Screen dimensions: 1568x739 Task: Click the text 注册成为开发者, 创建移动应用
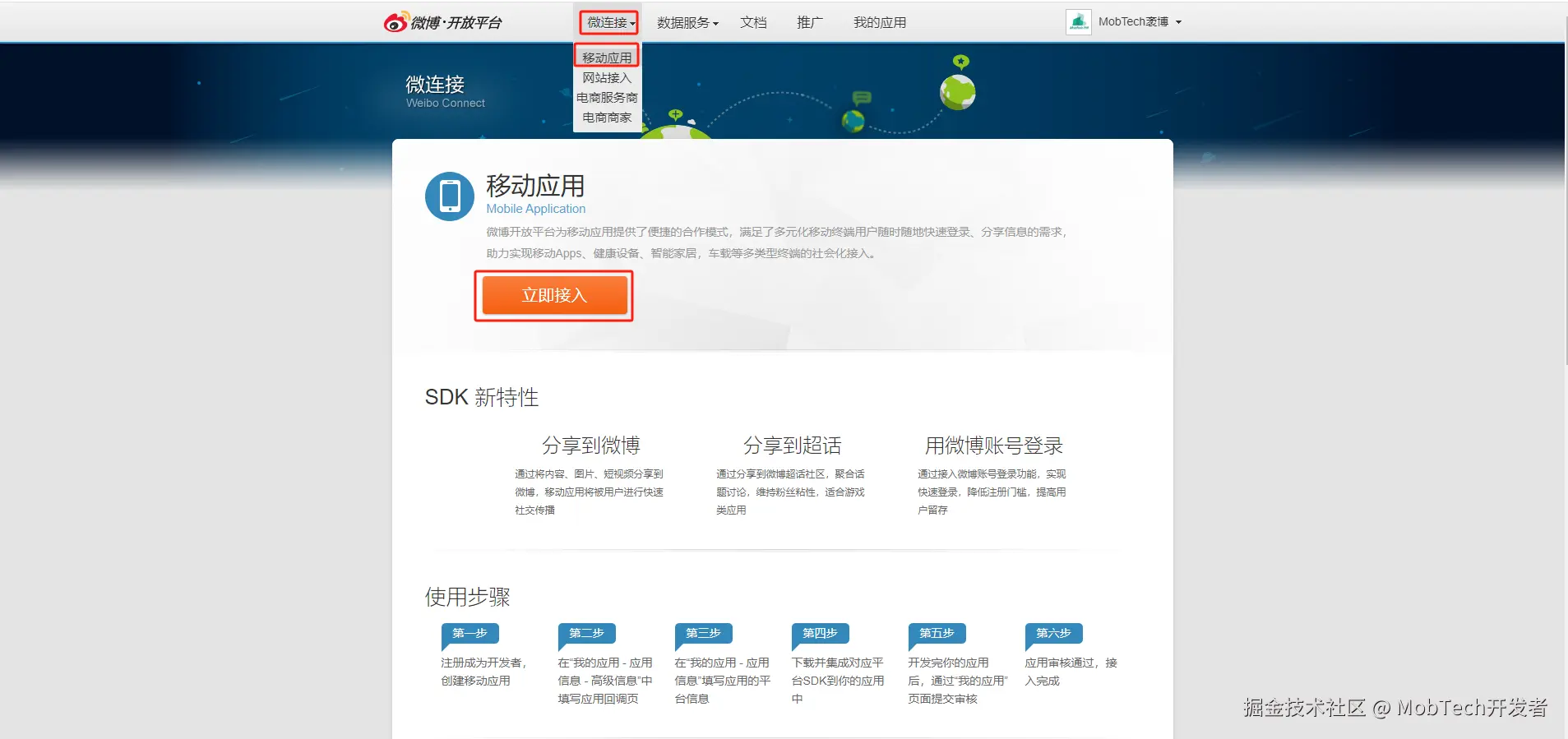click(483, 672)
